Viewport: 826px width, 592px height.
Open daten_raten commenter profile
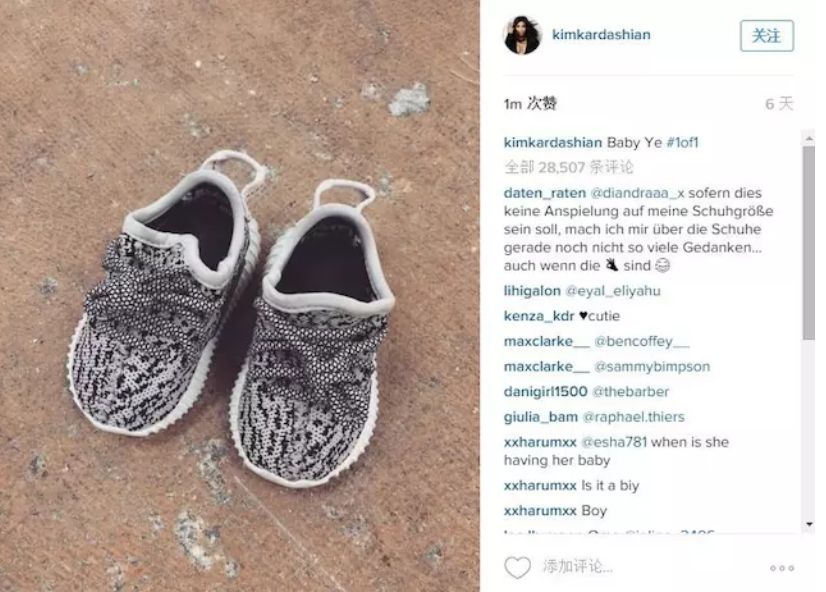click(x=545, y=193)
